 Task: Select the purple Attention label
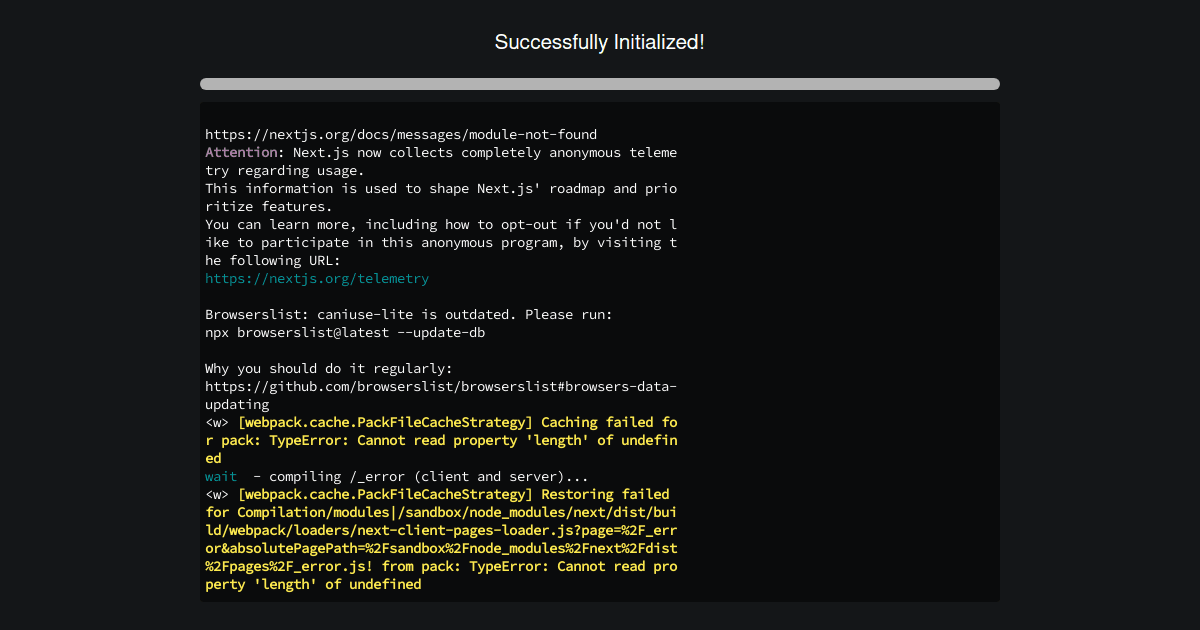click(x=240, y=152)
